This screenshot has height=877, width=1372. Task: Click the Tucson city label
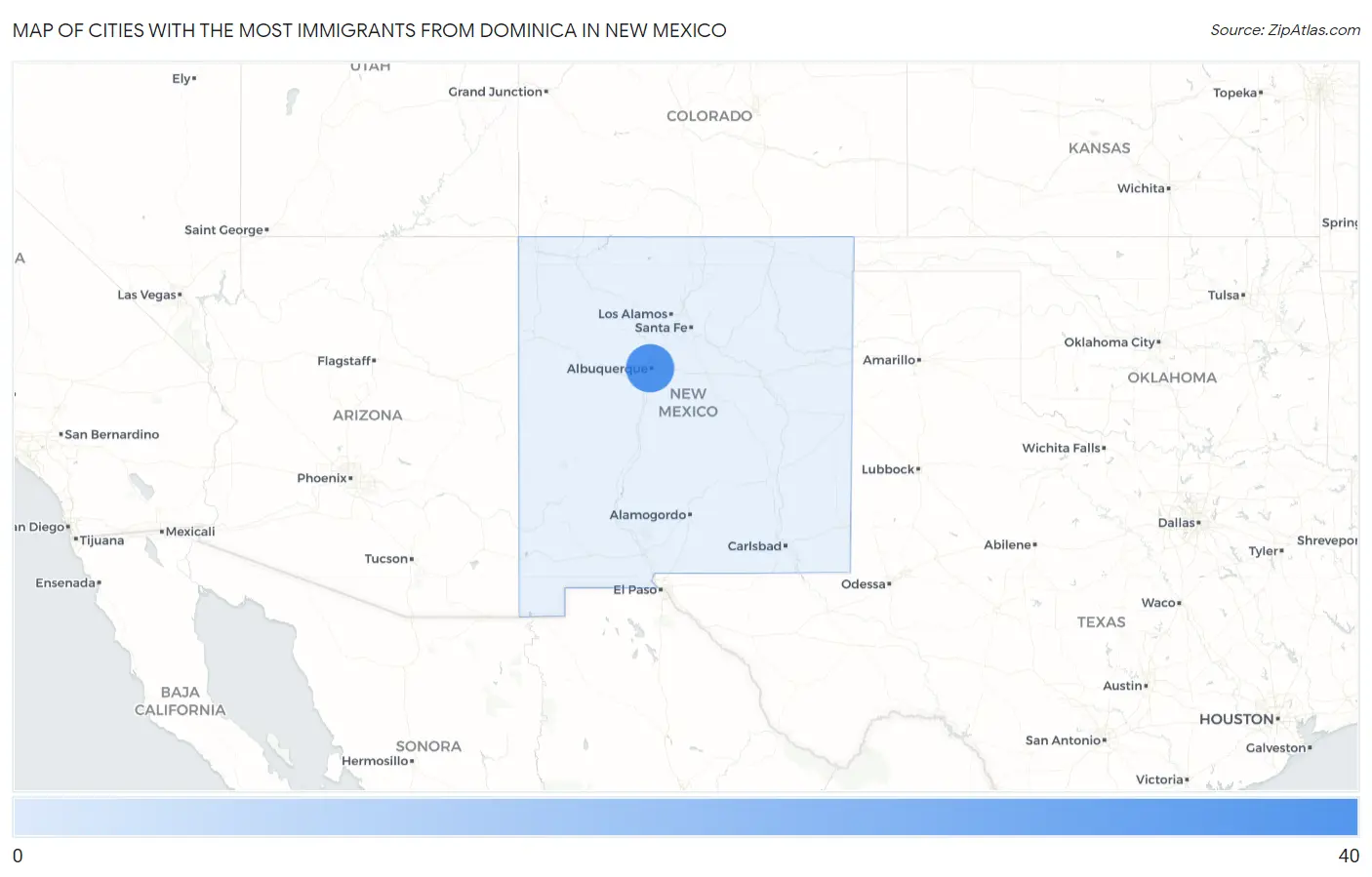(386, 559)
